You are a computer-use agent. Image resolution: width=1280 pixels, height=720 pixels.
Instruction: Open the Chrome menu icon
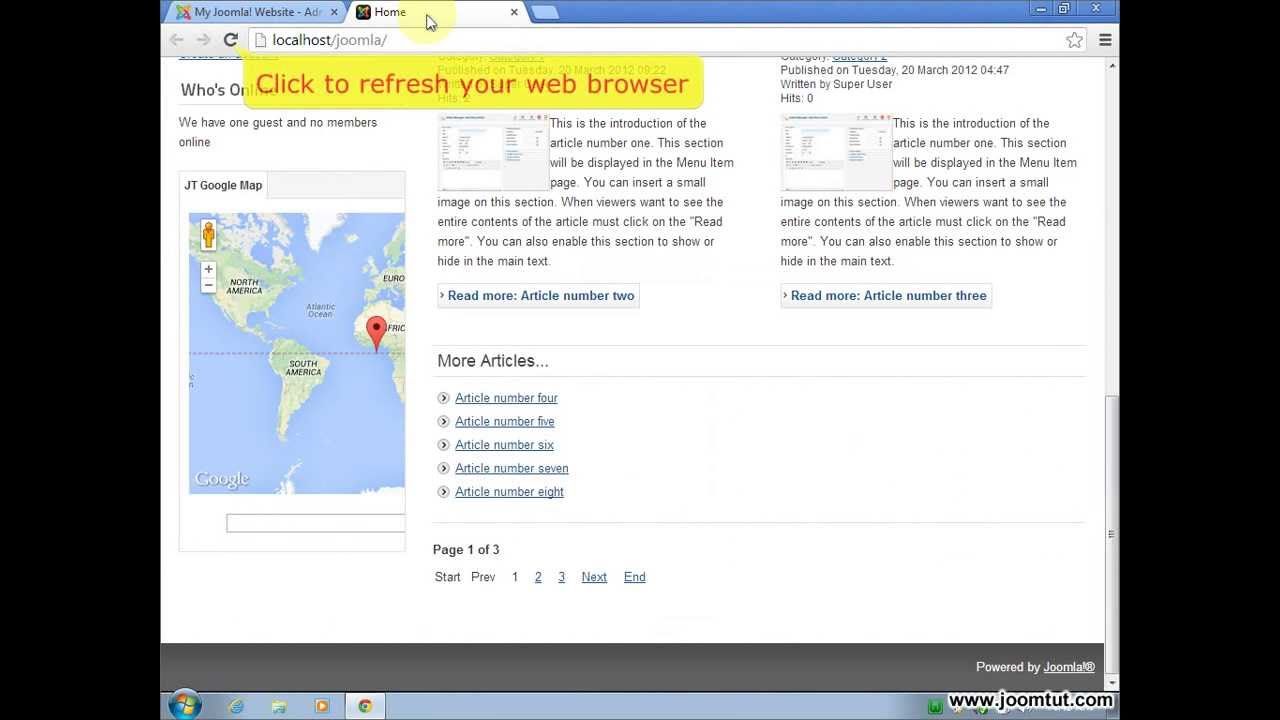tap(1105, 40)
